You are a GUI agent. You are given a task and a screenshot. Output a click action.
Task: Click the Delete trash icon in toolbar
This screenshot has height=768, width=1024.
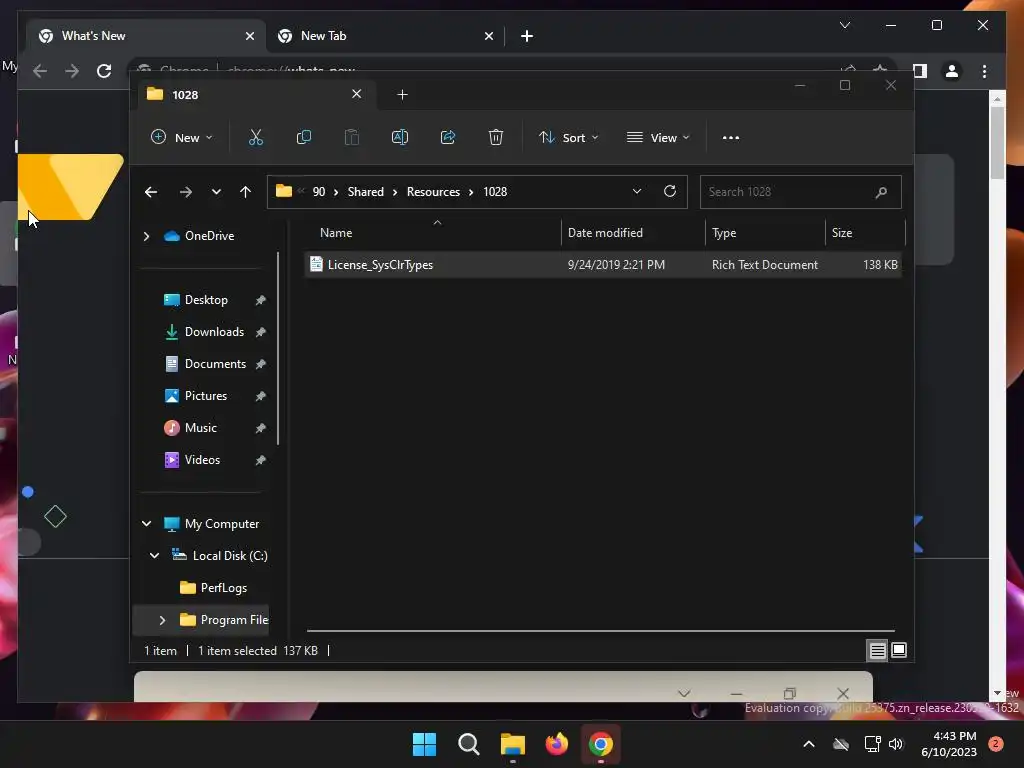(496, 138)
